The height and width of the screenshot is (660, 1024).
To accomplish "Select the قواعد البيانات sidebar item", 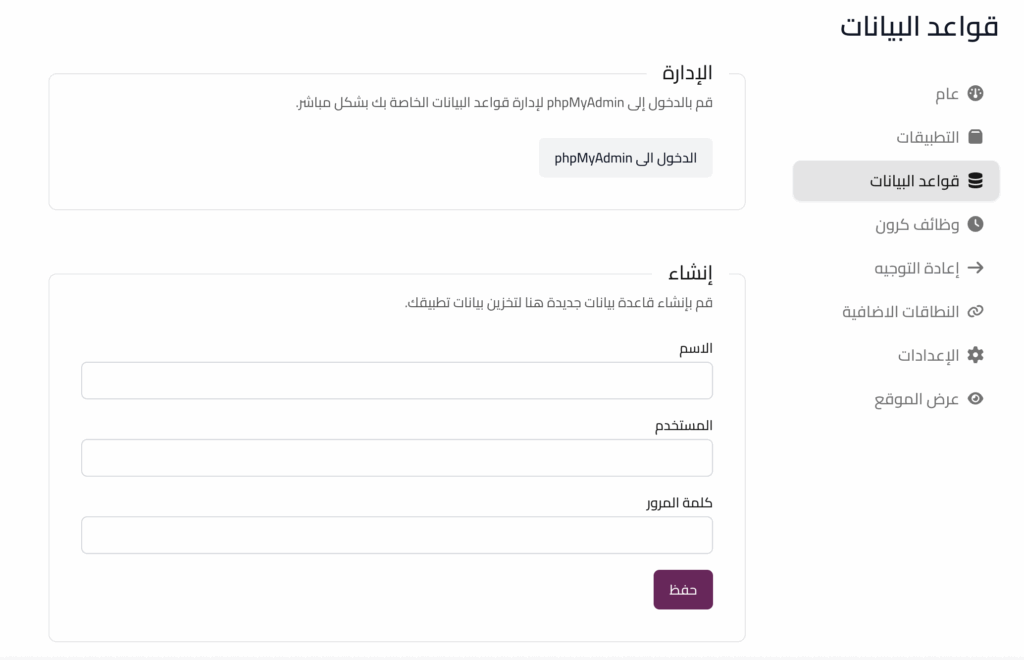I will click(x=914, y=181).
